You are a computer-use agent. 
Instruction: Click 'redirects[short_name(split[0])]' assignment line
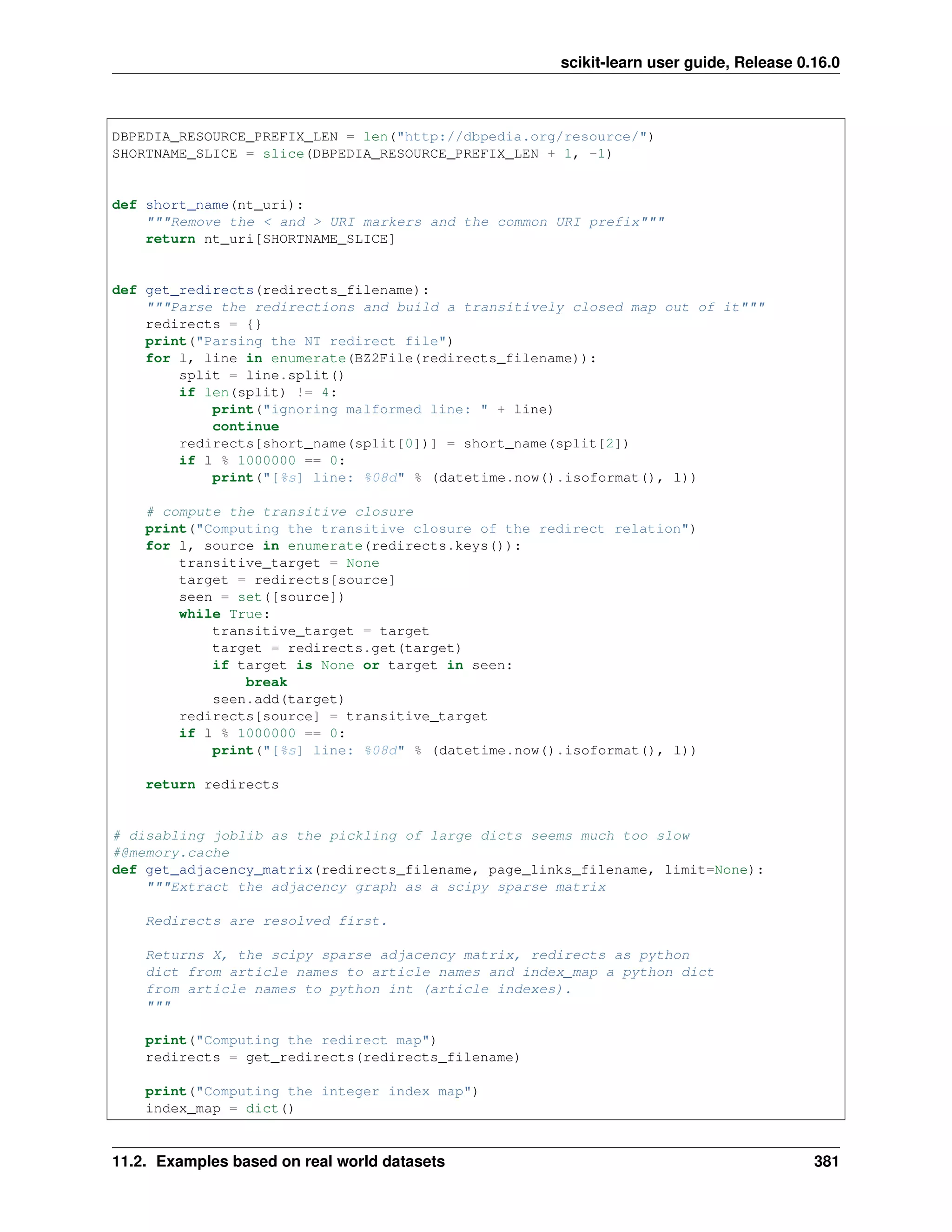[404, 444]
